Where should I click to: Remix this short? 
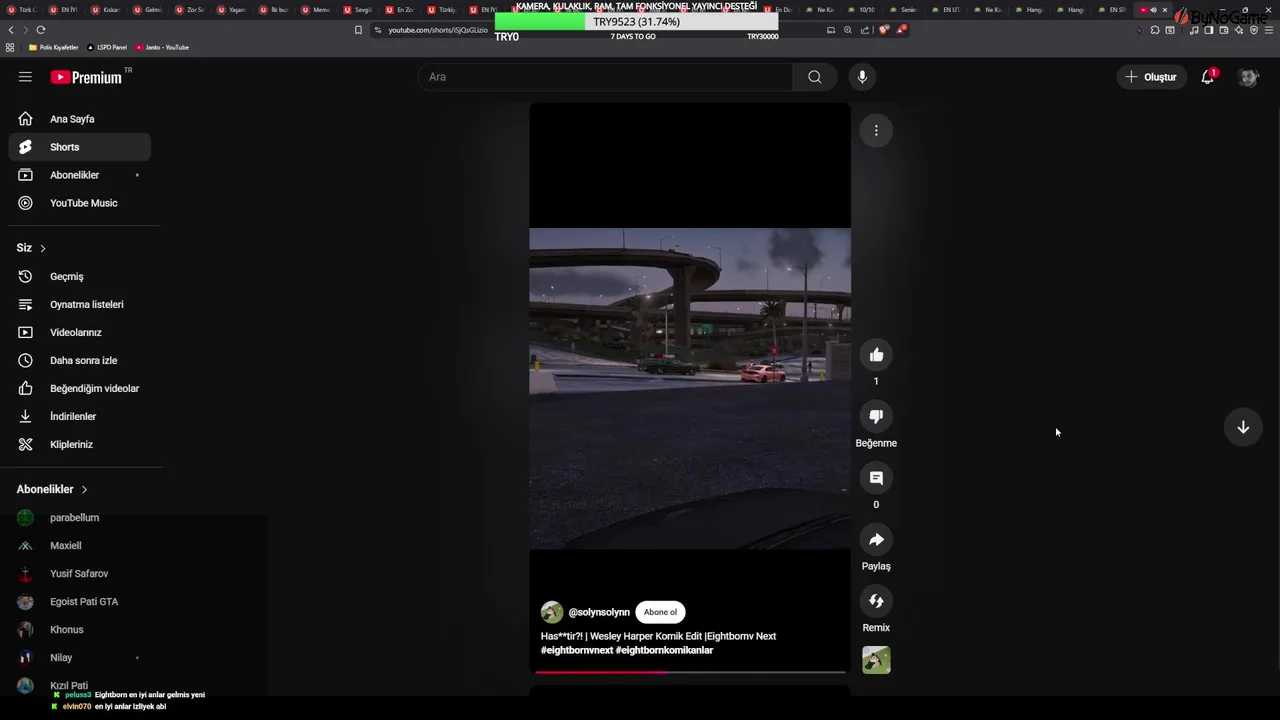pyautogui.click(x=876, y=601)
